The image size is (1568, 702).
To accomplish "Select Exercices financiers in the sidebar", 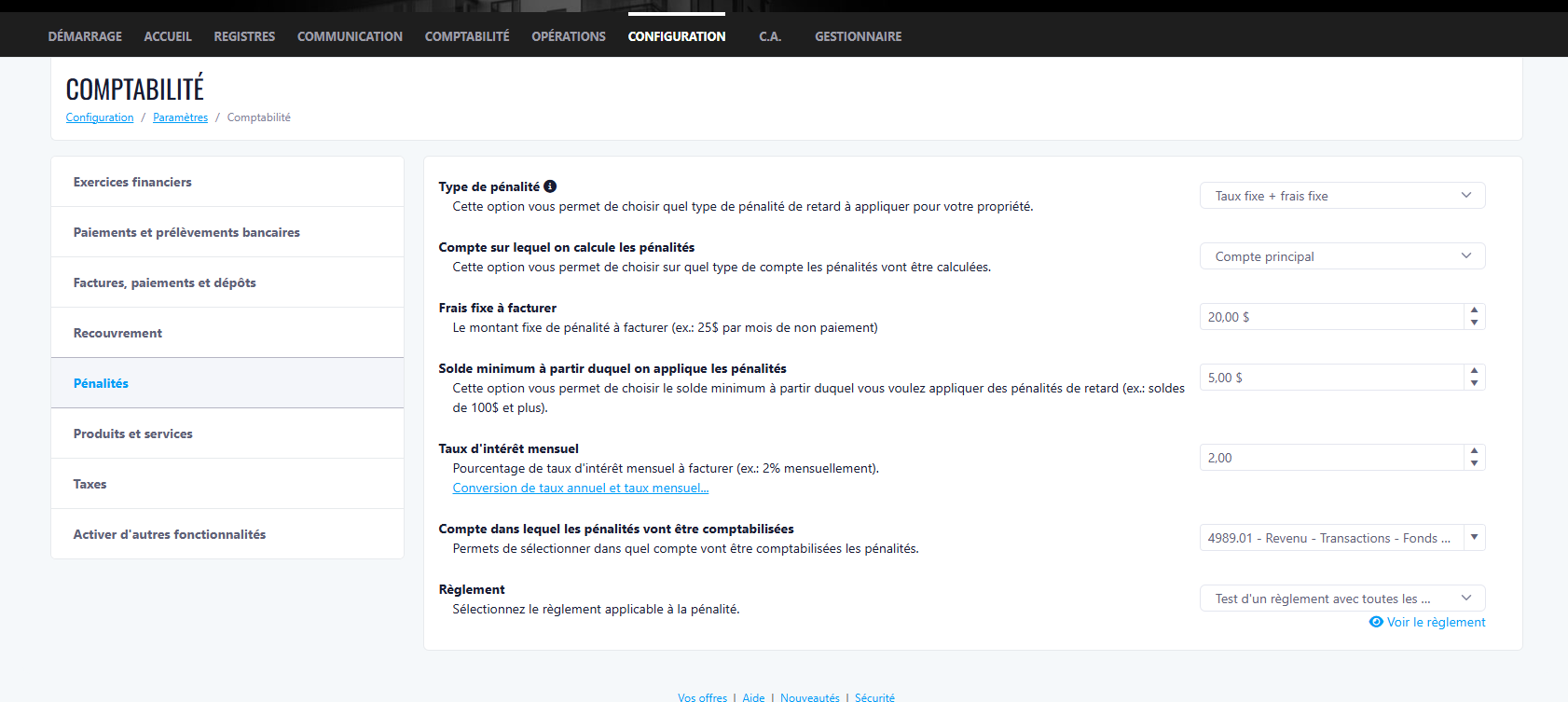I will tap(227, 182).
